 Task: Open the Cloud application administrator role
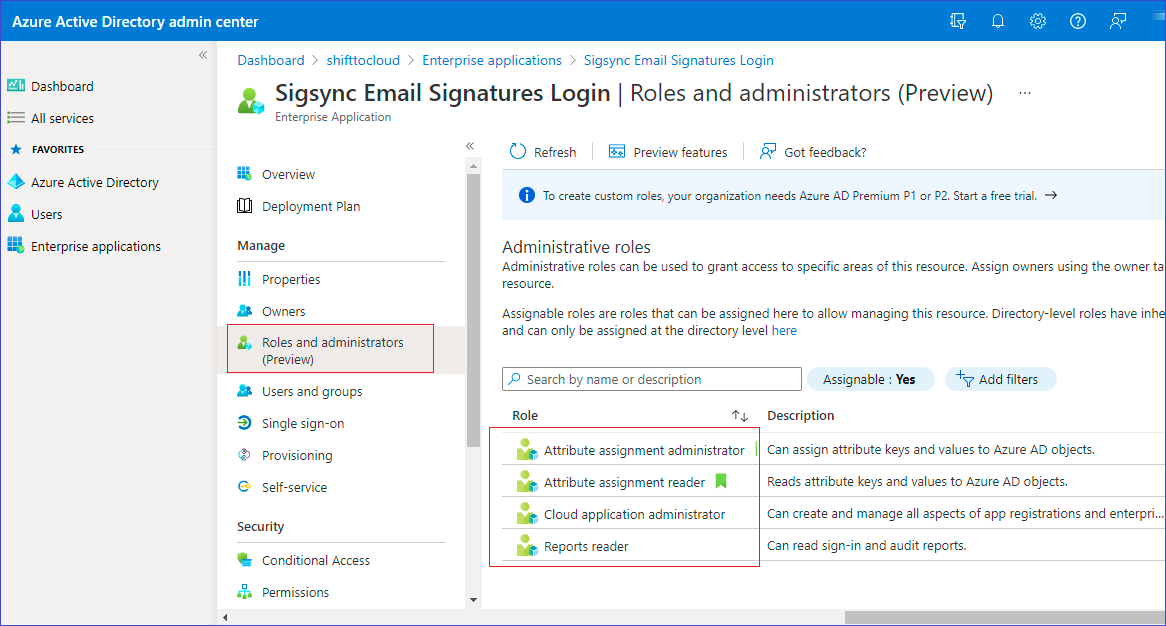click(x=634, y=514)
